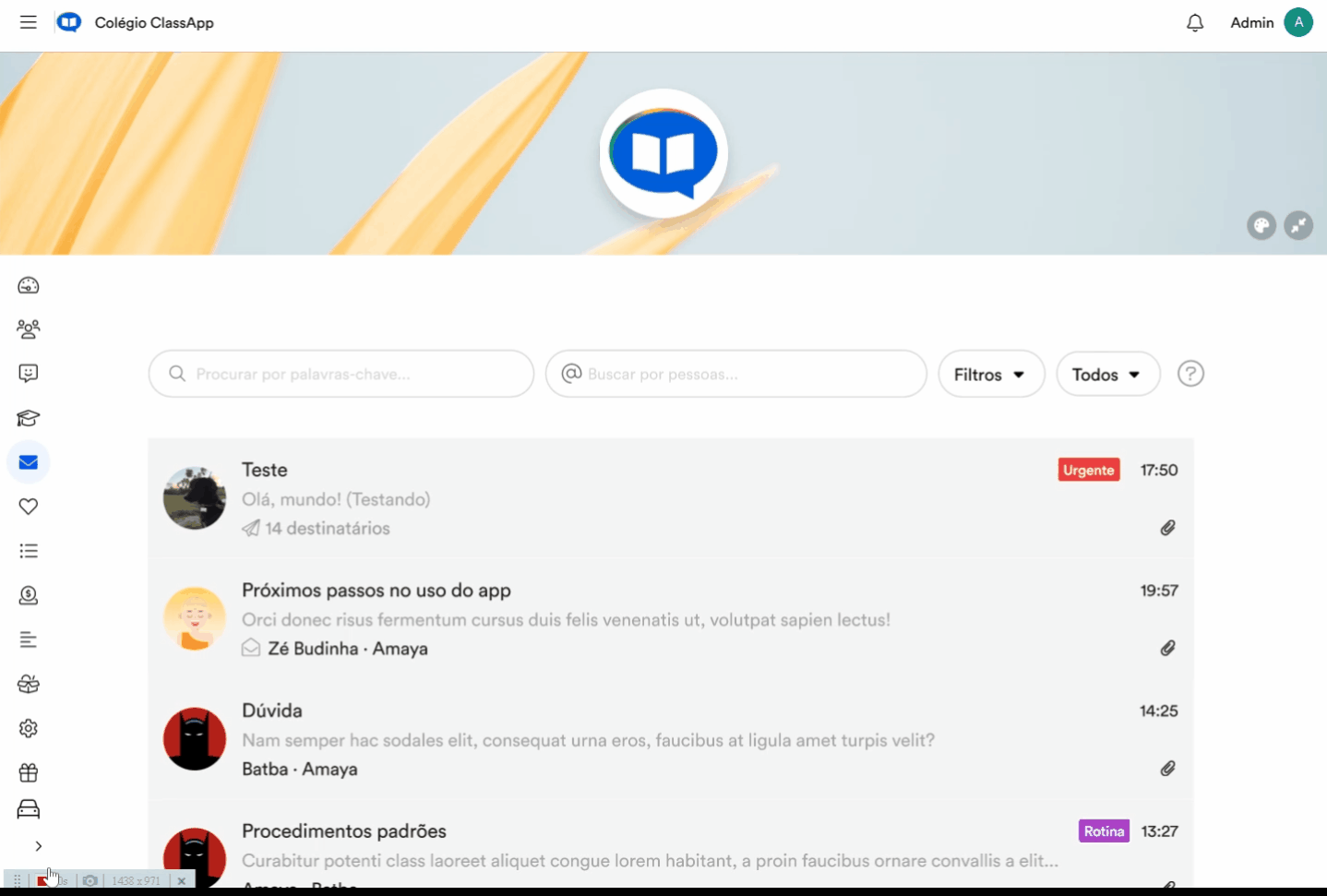Click Zé Budinha · Amaya sender line
This screenshot has height=896, width=1327.
(348, 648)
